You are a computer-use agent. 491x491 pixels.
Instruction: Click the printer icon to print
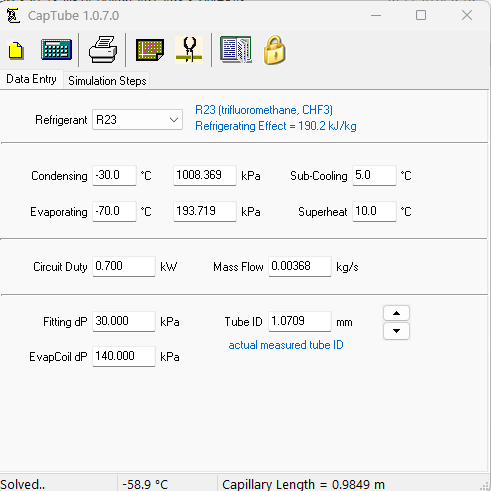pos(103,50)
